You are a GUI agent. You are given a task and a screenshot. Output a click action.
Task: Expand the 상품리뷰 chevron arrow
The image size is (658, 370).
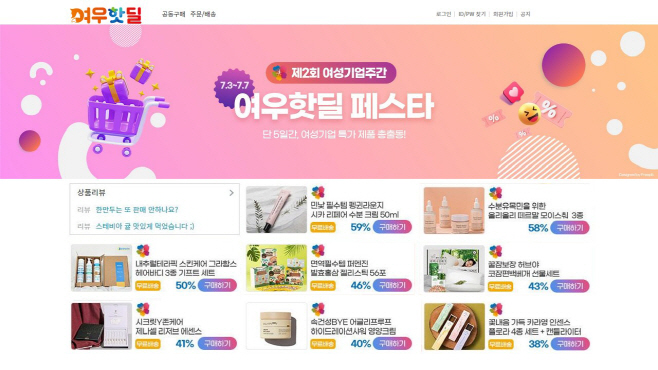(231, 193)
